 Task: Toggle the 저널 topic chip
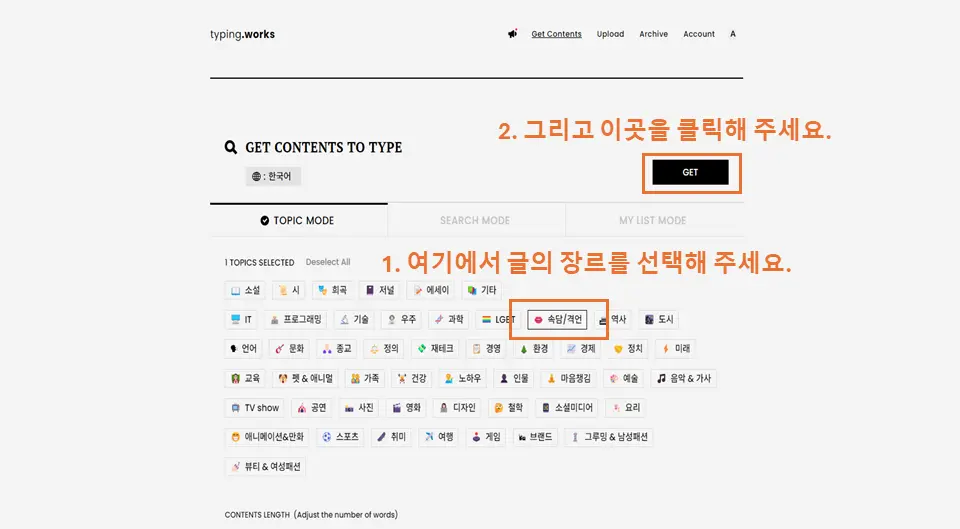[380, 290]
